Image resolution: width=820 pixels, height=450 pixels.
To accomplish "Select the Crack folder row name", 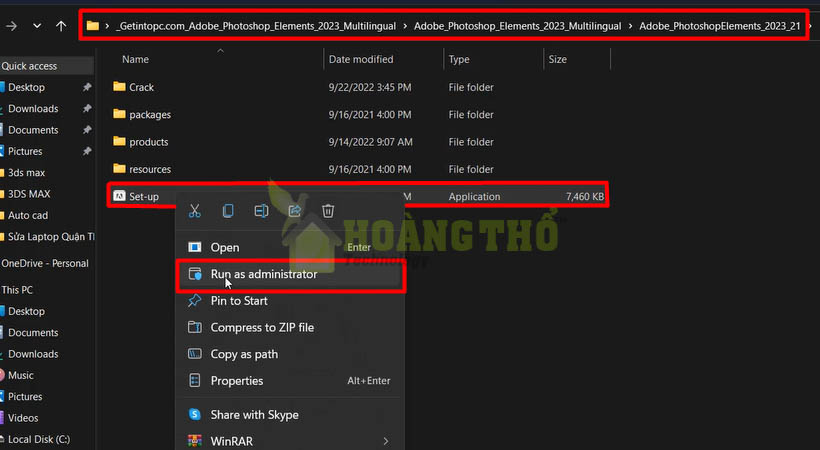I will 142,87.
